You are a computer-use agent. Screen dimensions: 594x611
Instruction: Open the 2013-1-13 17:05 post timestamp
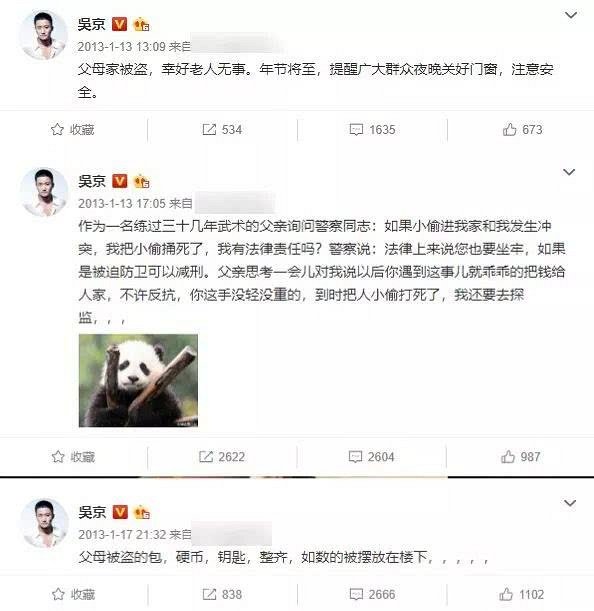122,203
